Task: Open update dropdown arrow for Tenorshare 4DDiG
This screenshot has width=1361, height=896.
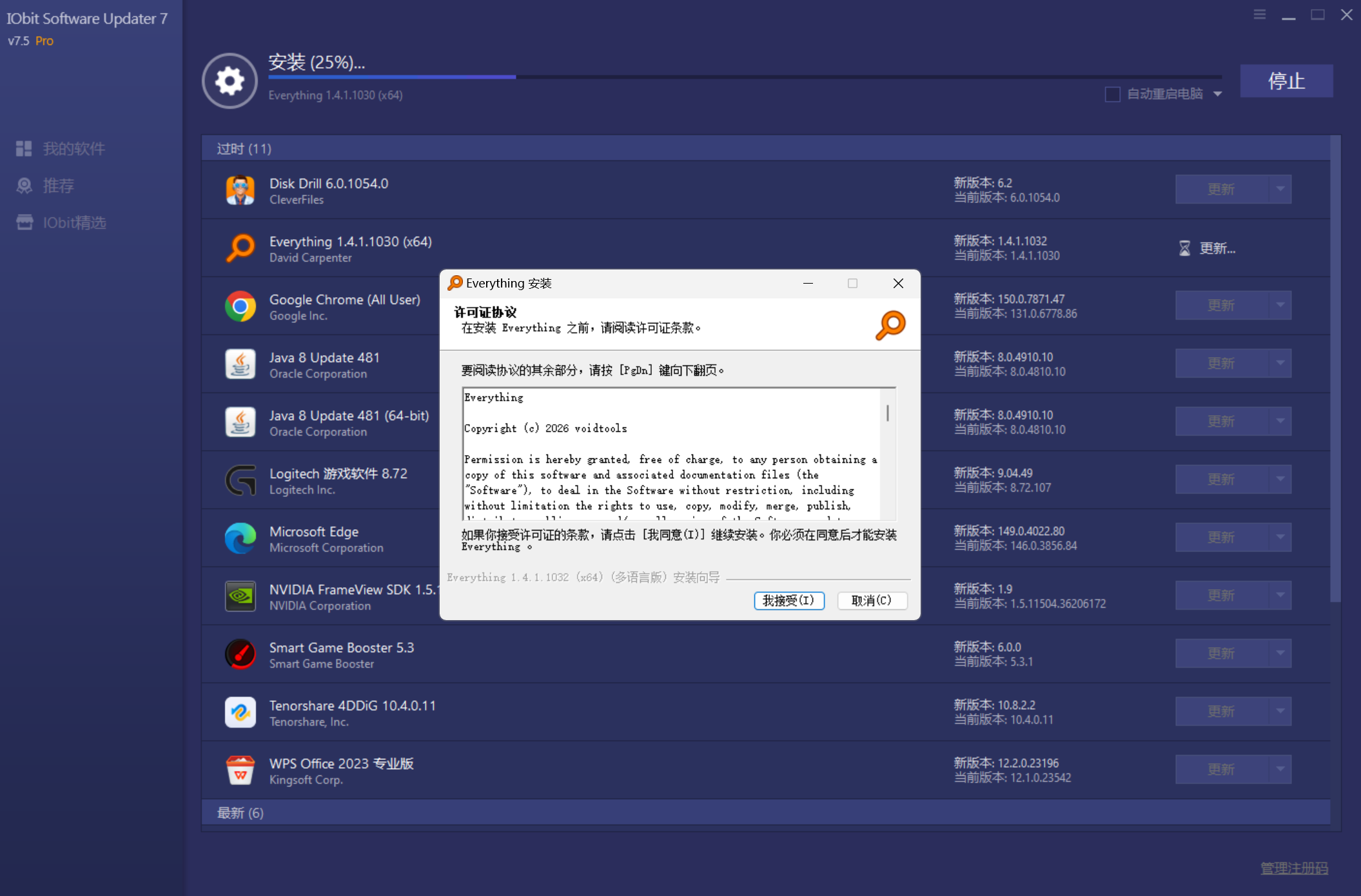Action: pos(1280,712)
